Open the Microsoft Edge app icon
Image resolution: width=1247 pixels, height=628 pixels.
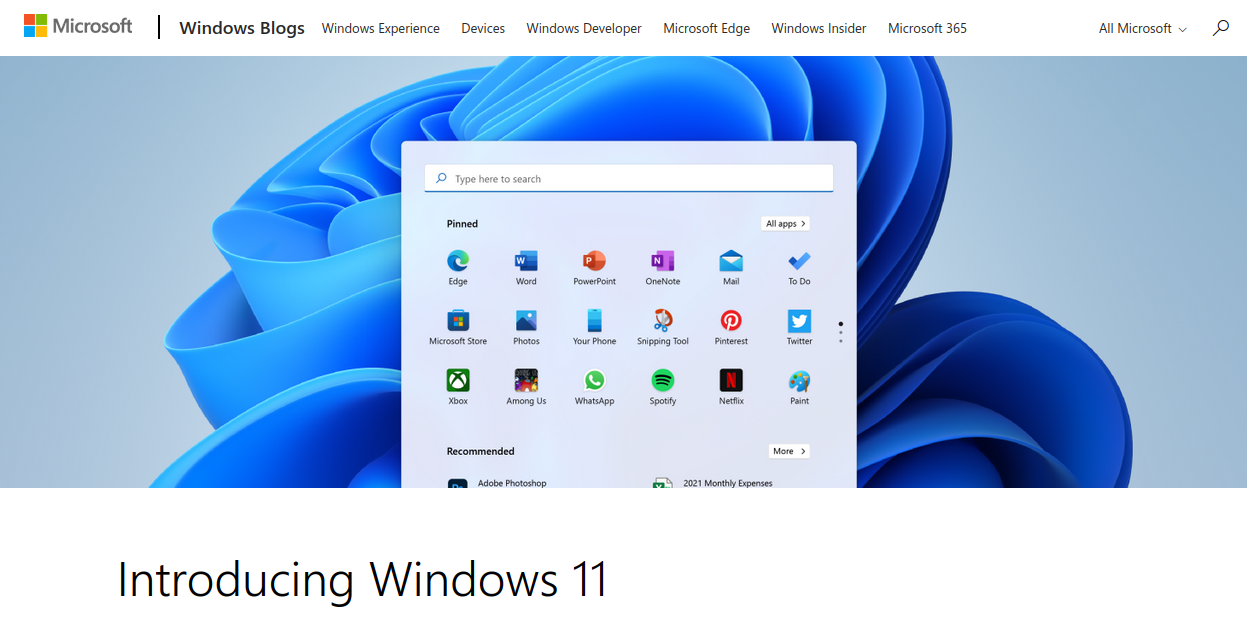[x=457, y=260]
